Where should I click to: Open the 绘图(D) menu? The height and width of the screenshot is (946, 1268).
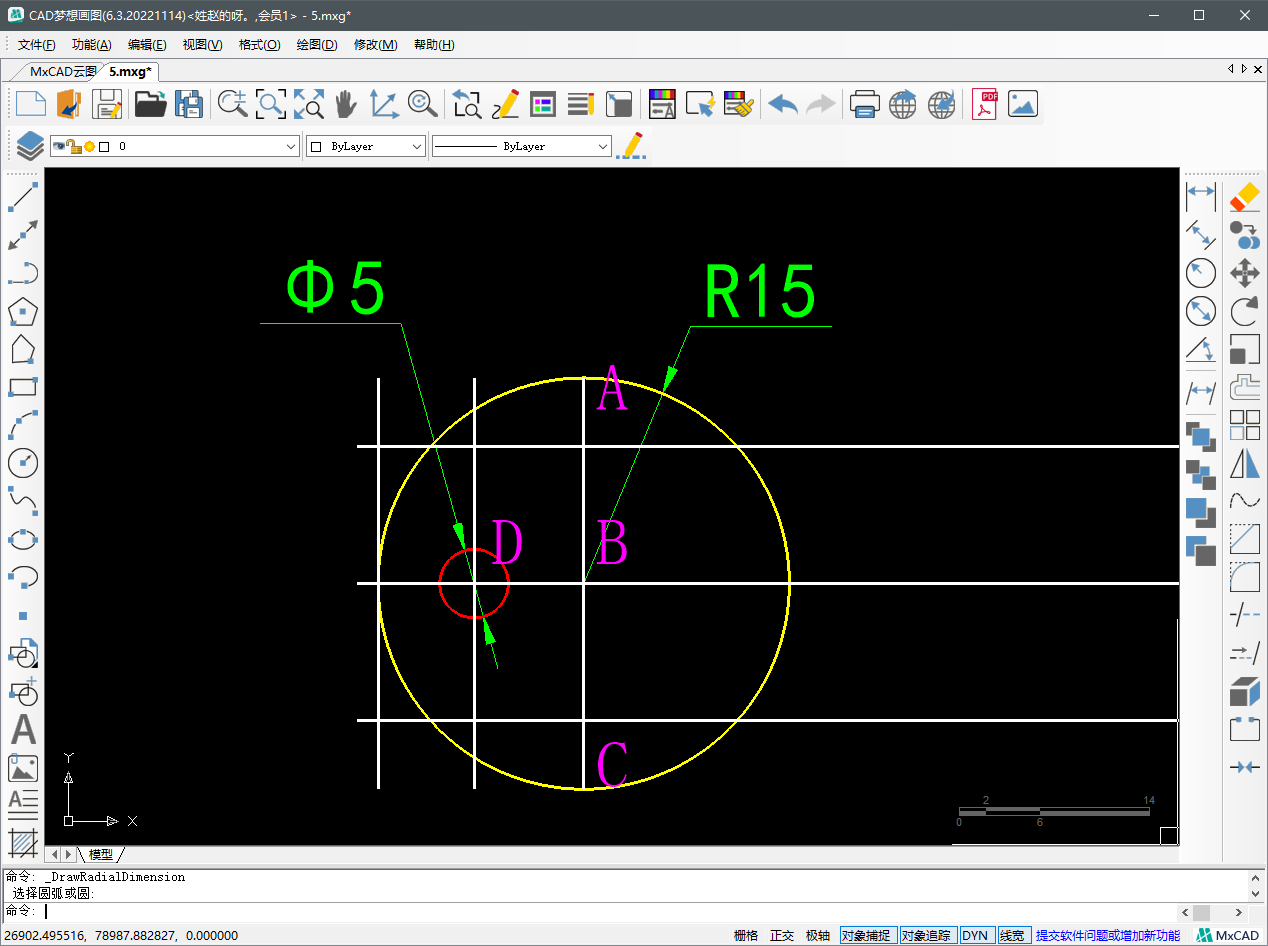pos(317,45)
